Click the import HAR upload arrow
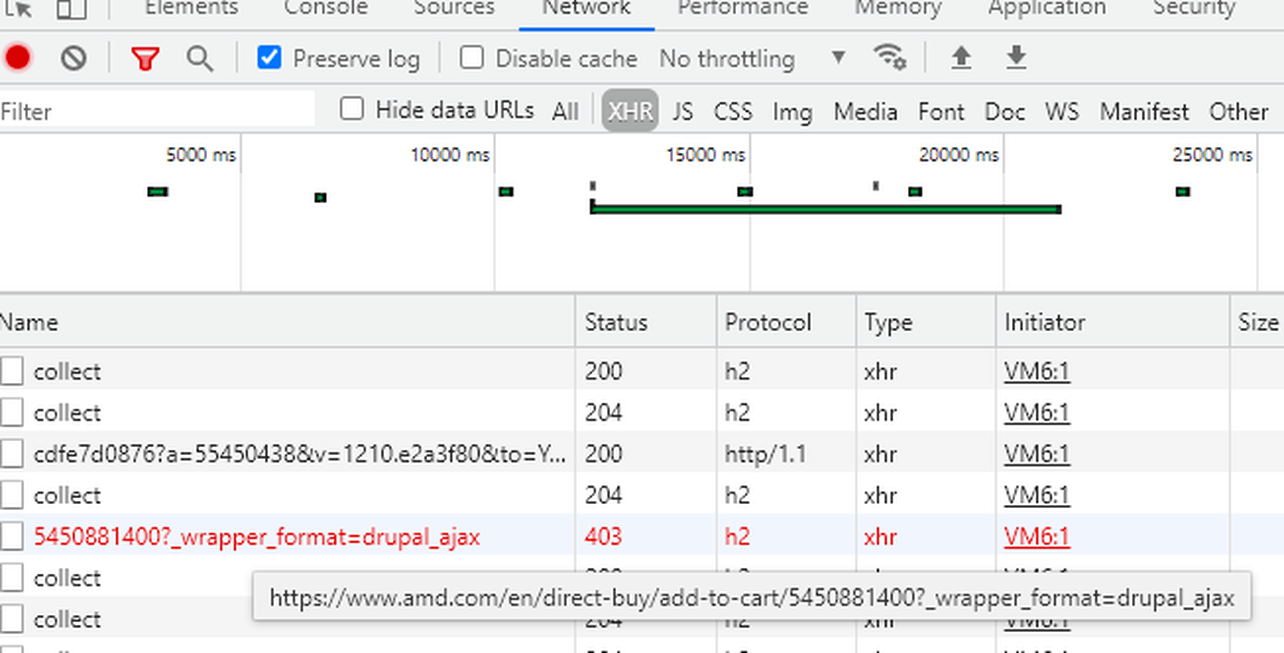The width and height of the screenshot is (1284, 653). click(x=961, y=58)
